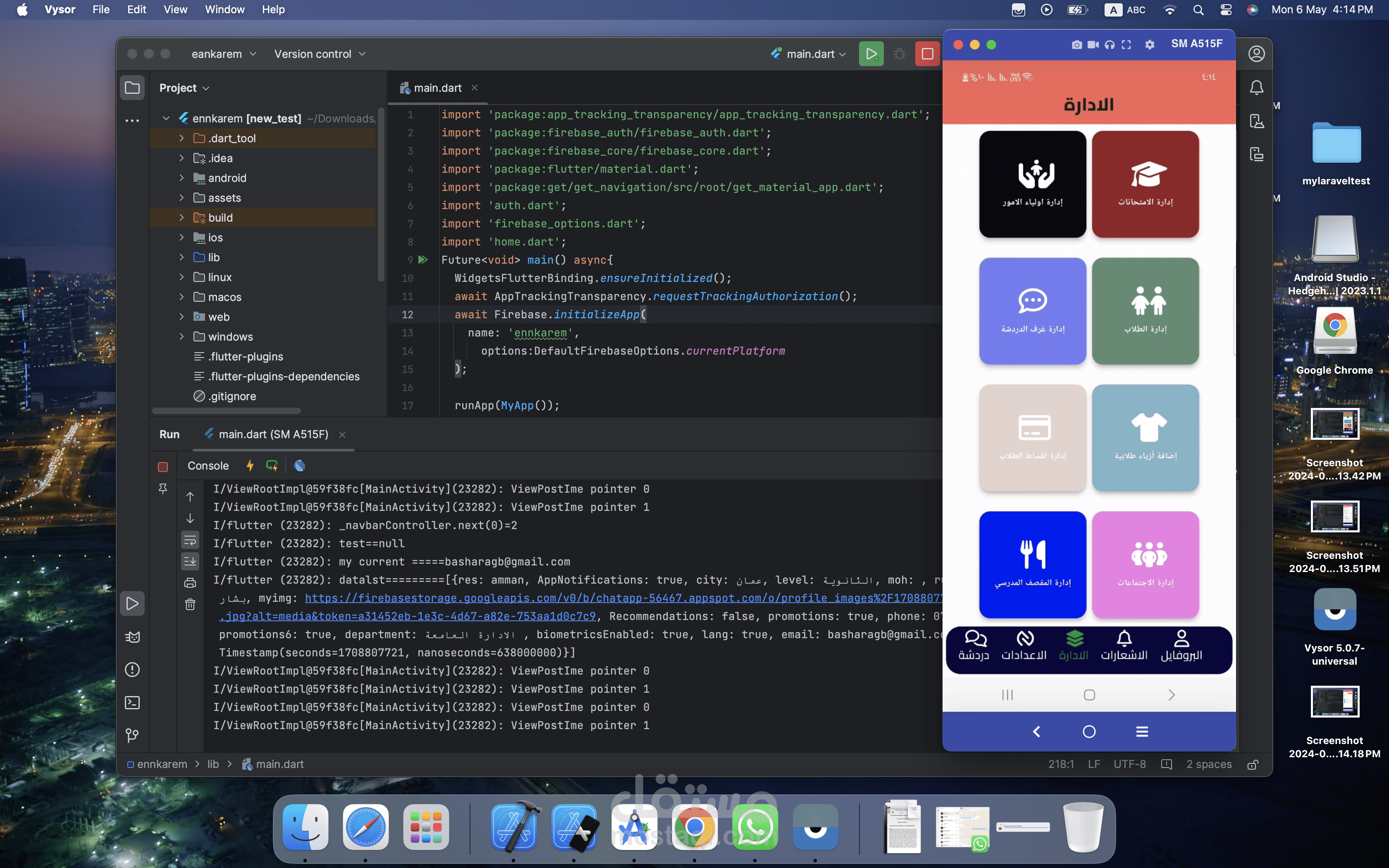The width and height of the screenshot is (1389, 868).
Task: Click the LF line separator in status bar
Action: click(x=1094, y=764)
